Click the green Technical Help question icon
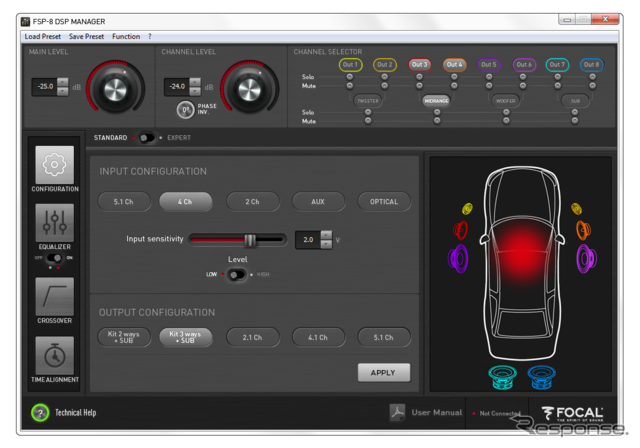 pyautogui.click(x=40, y=413)
